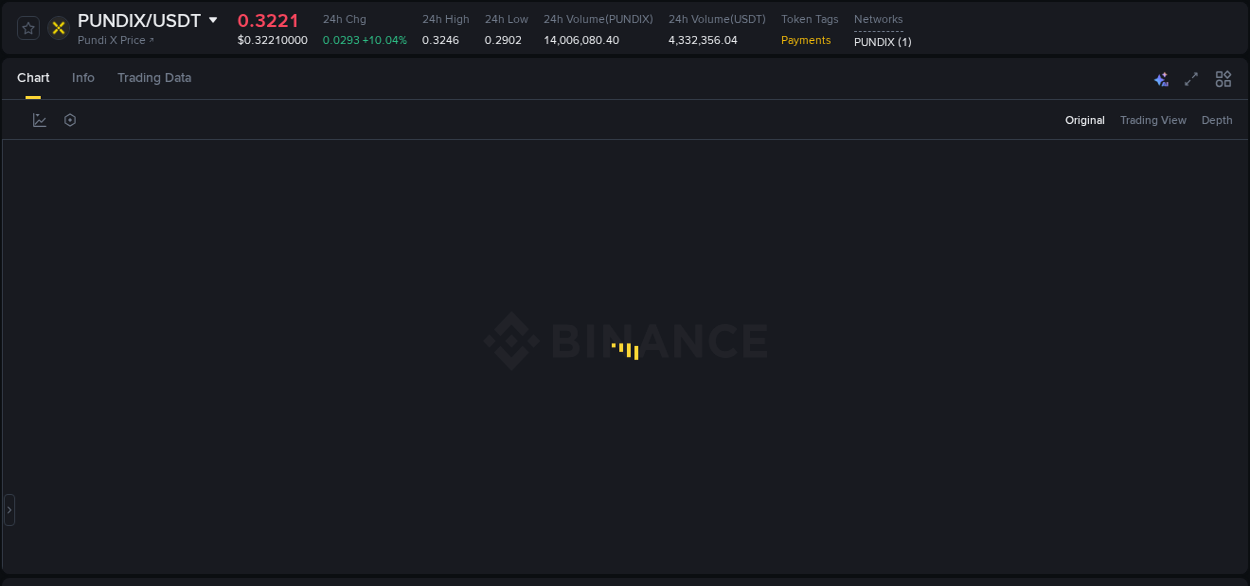Click the Payments token tag
Image resolution: width=1250 pixels, height=586 pixels.
coord(806,40)
